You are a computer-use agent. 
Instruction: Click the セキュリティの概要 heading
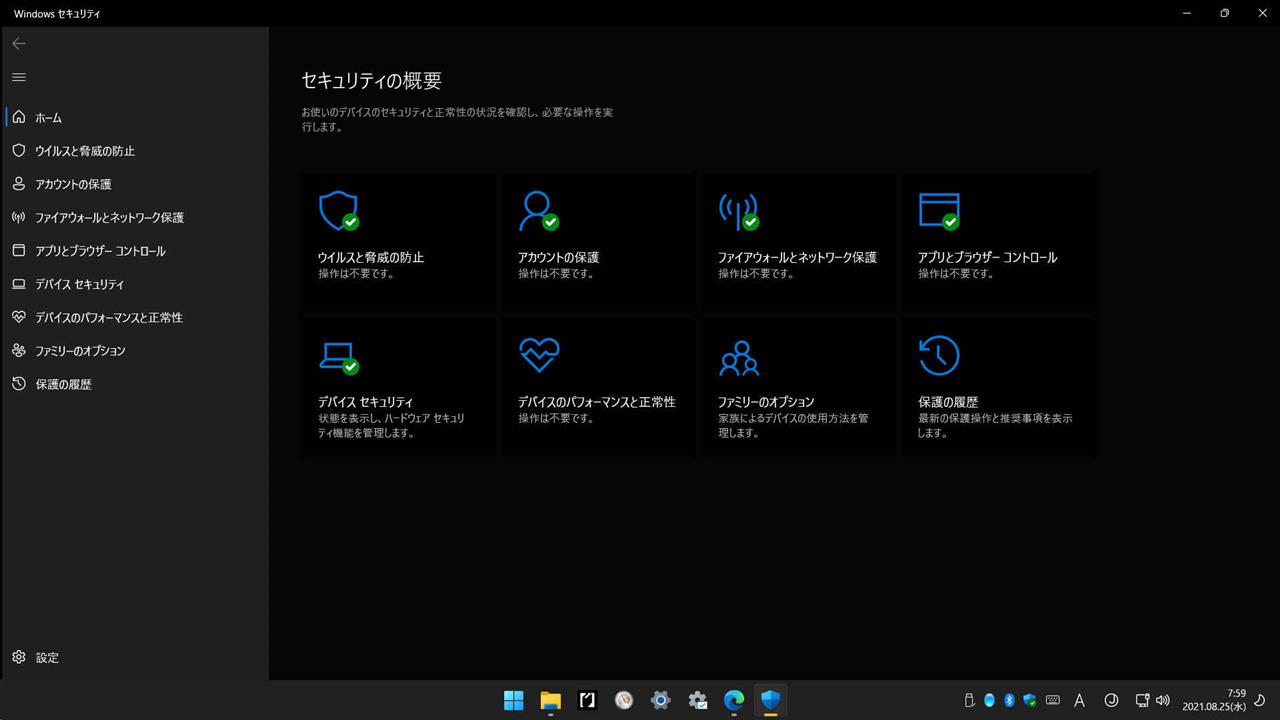click(x=371, y=81)
